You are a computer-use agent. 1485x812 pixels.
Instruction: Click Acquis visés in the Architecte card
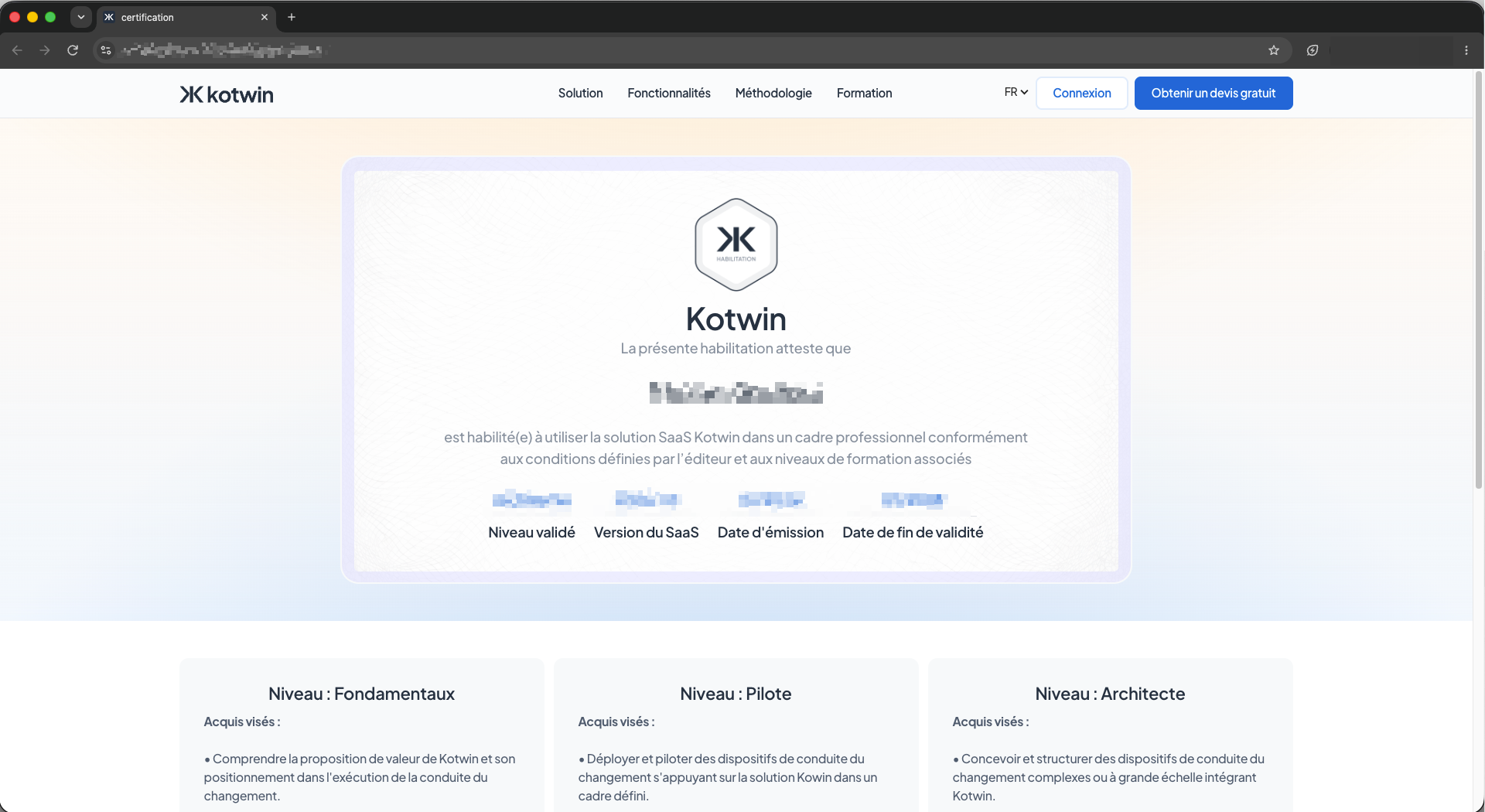pos(991,722)
